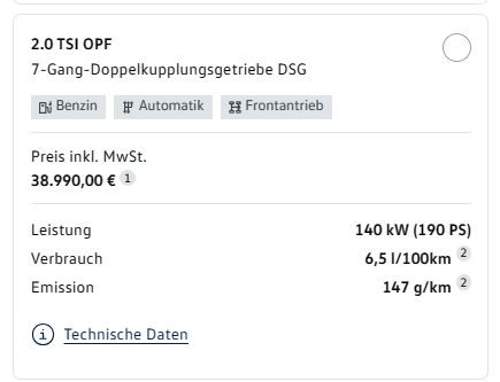Open footnote 1 next to the price
The image size is (500, 382).
pyautogui.click(x=127, y=178)
